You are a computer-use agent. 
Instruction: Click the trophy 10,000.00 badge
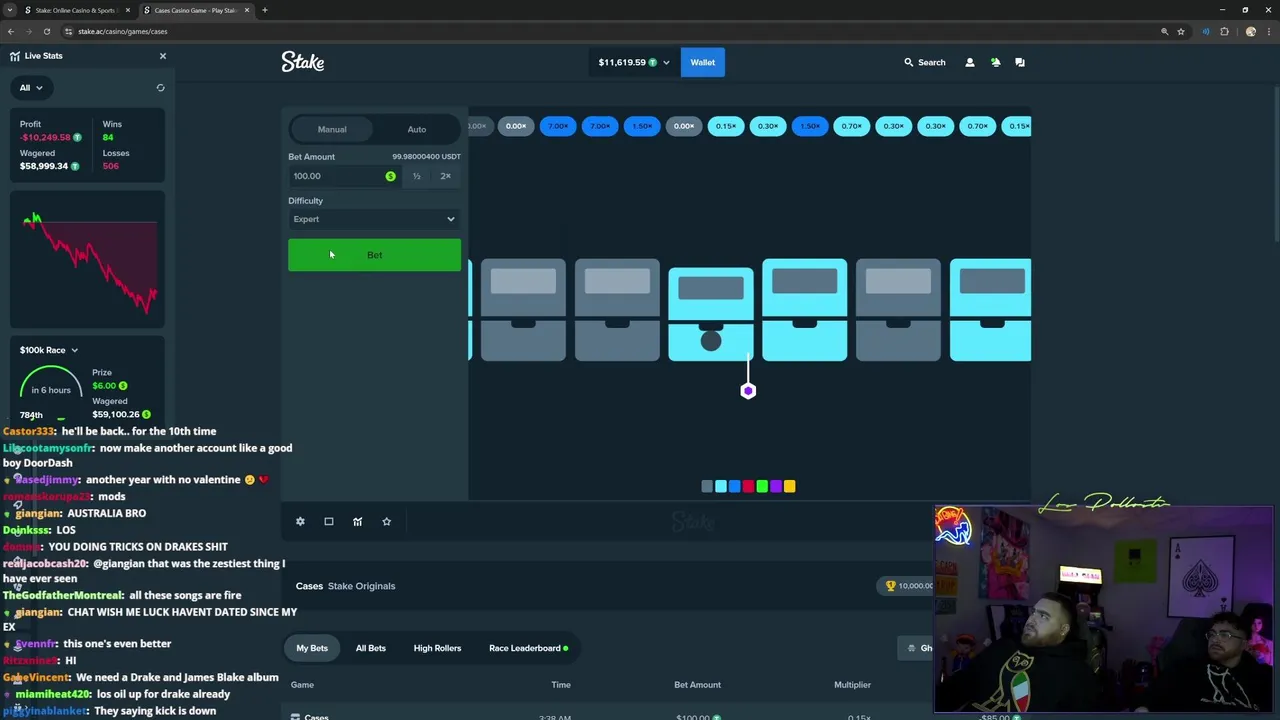[909, 586]
